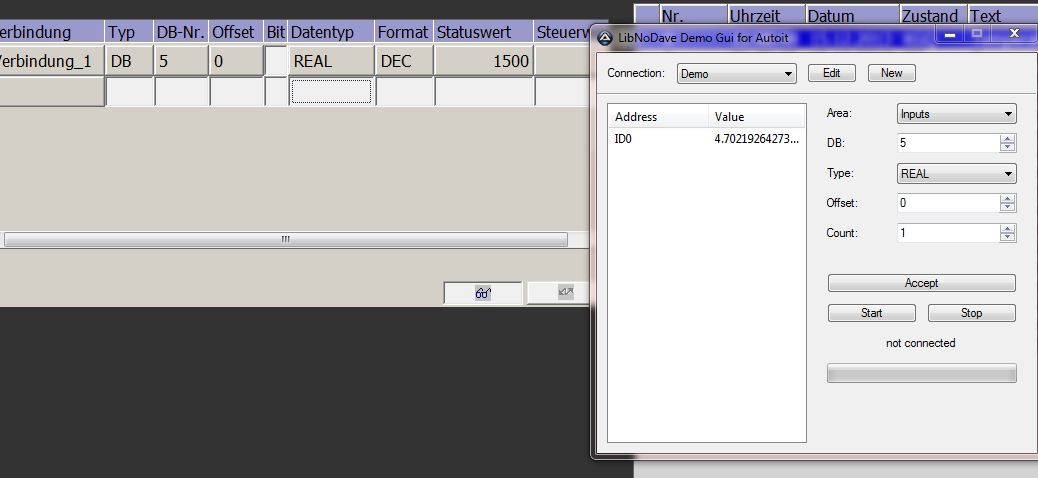
Task: Expand the Area dropdown set to Inputs
Action: pos(956,114)
